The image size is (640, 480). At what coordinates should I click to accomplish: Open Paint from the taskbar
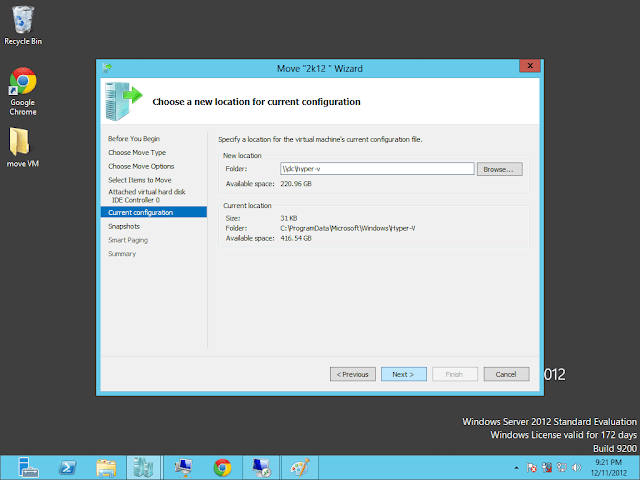click(x=299, y=467)
